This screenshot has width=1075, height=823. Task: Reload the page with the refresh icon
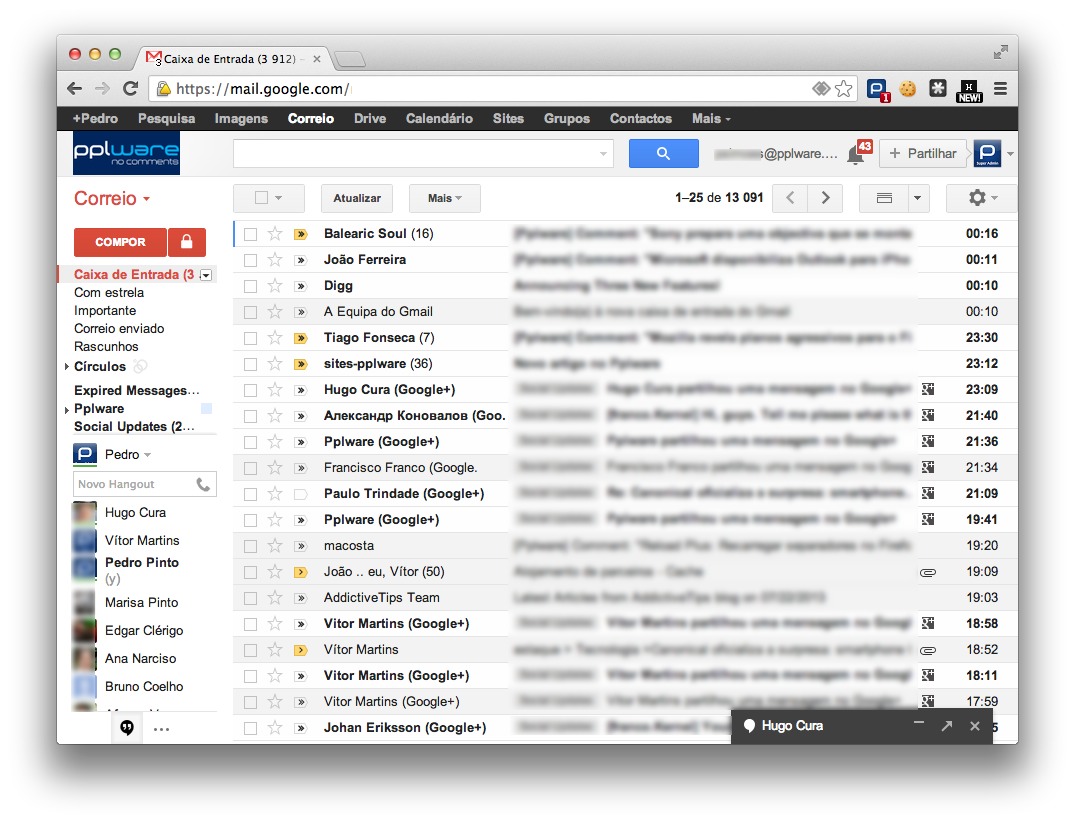coord(130,88)
